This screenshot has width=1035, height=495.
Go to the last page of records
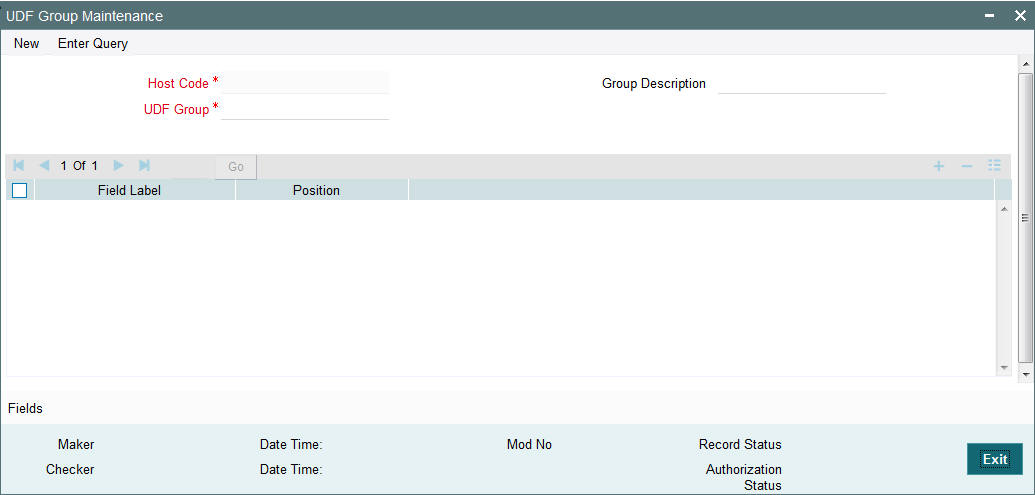pyautogui.click(x=144, y=166)
